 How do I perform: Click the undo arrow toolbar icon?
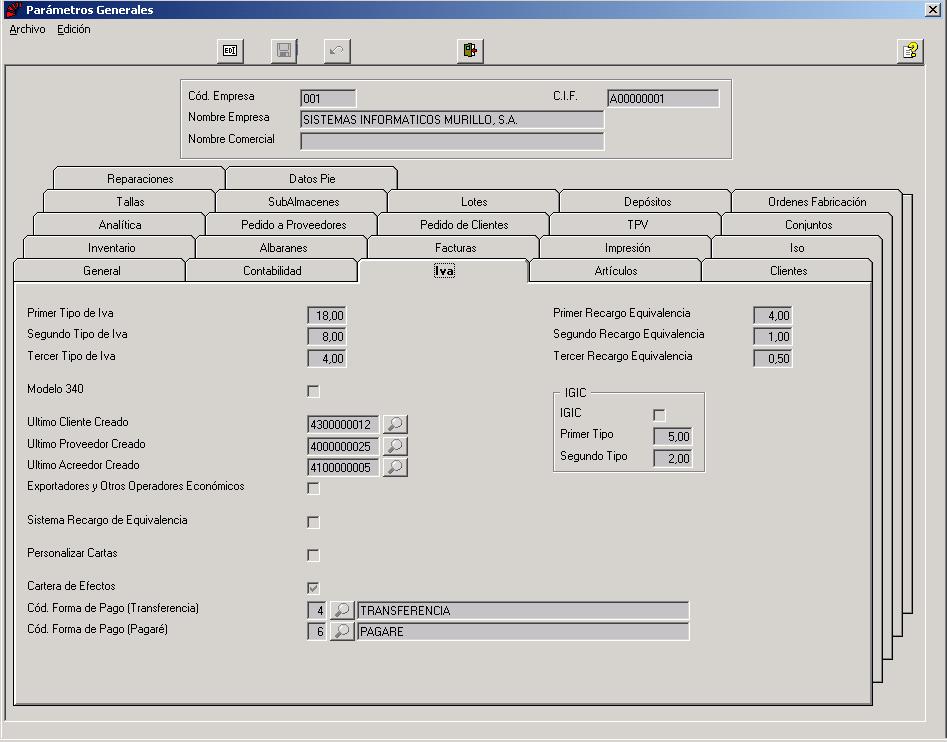pyautogui.click(x=337, y=51)
